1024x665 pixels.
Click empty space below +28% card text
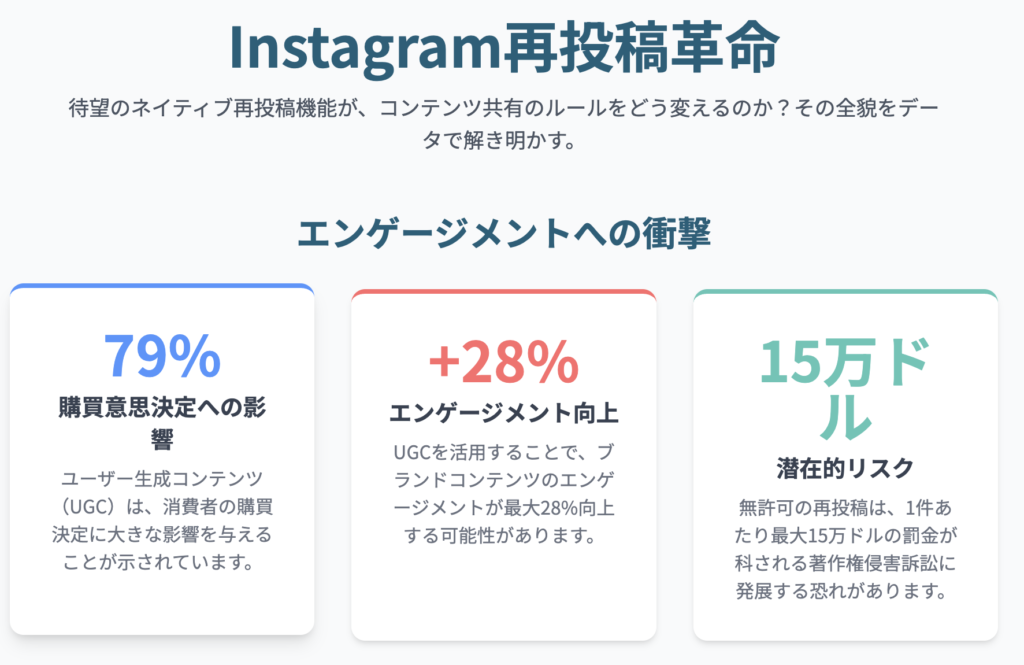504,593
